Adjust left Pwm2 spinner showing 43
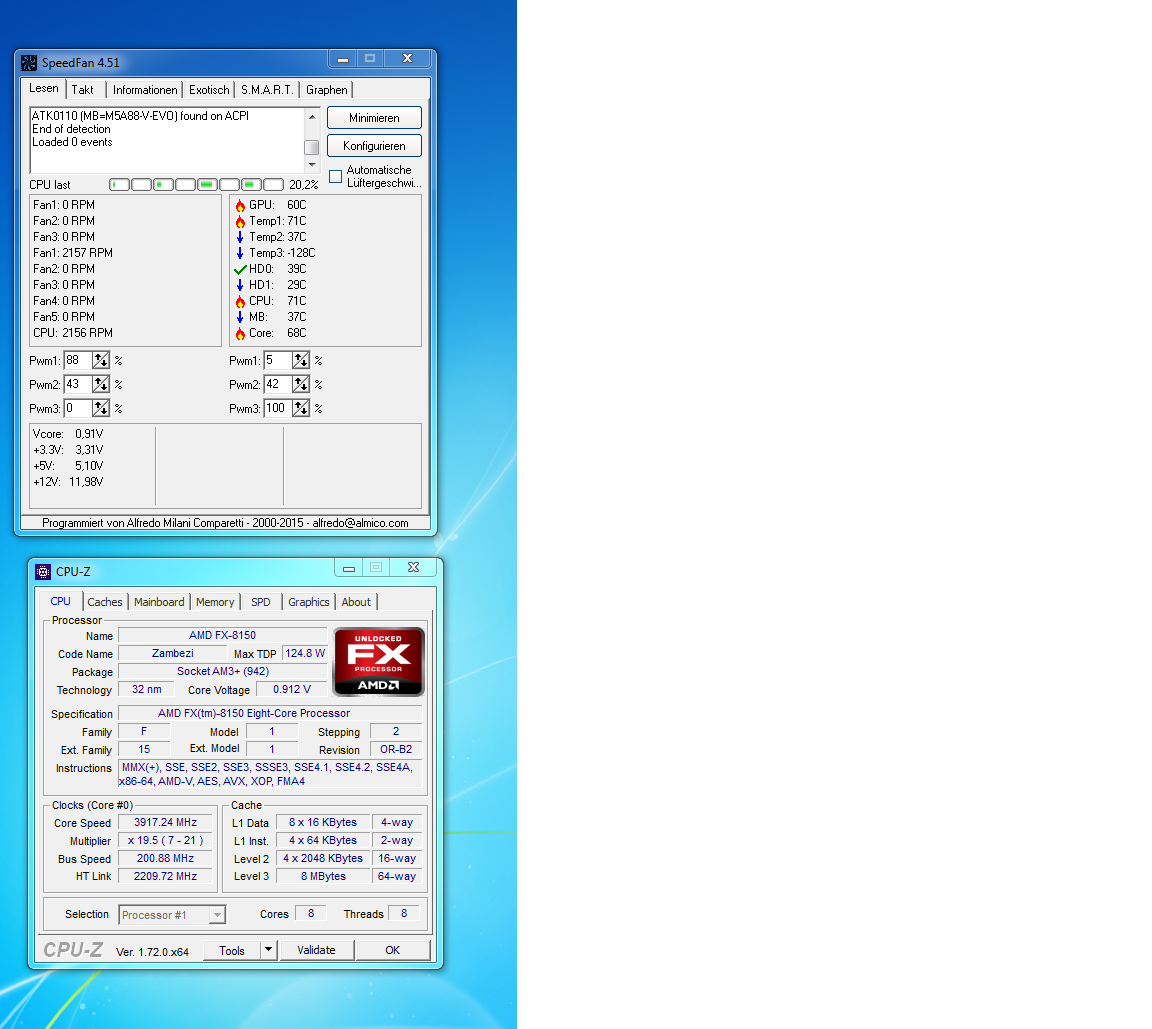 pyautogui.click(x=101, y=384)
